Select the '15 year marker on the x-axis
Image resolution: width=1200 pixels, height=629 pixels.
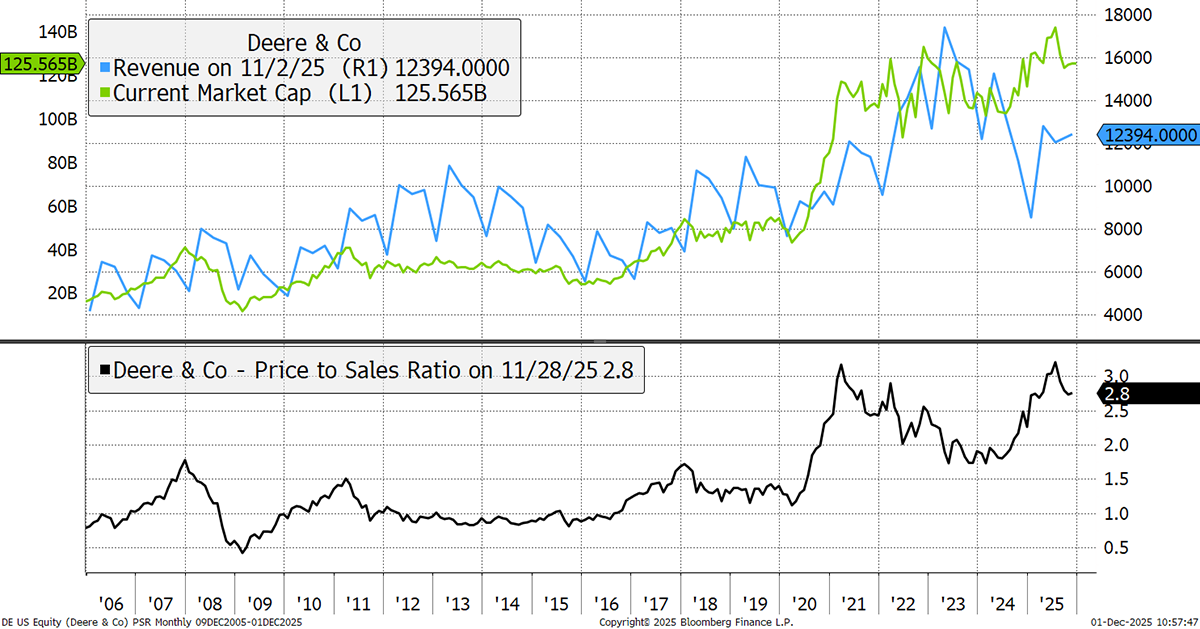(x=555, y=605)
